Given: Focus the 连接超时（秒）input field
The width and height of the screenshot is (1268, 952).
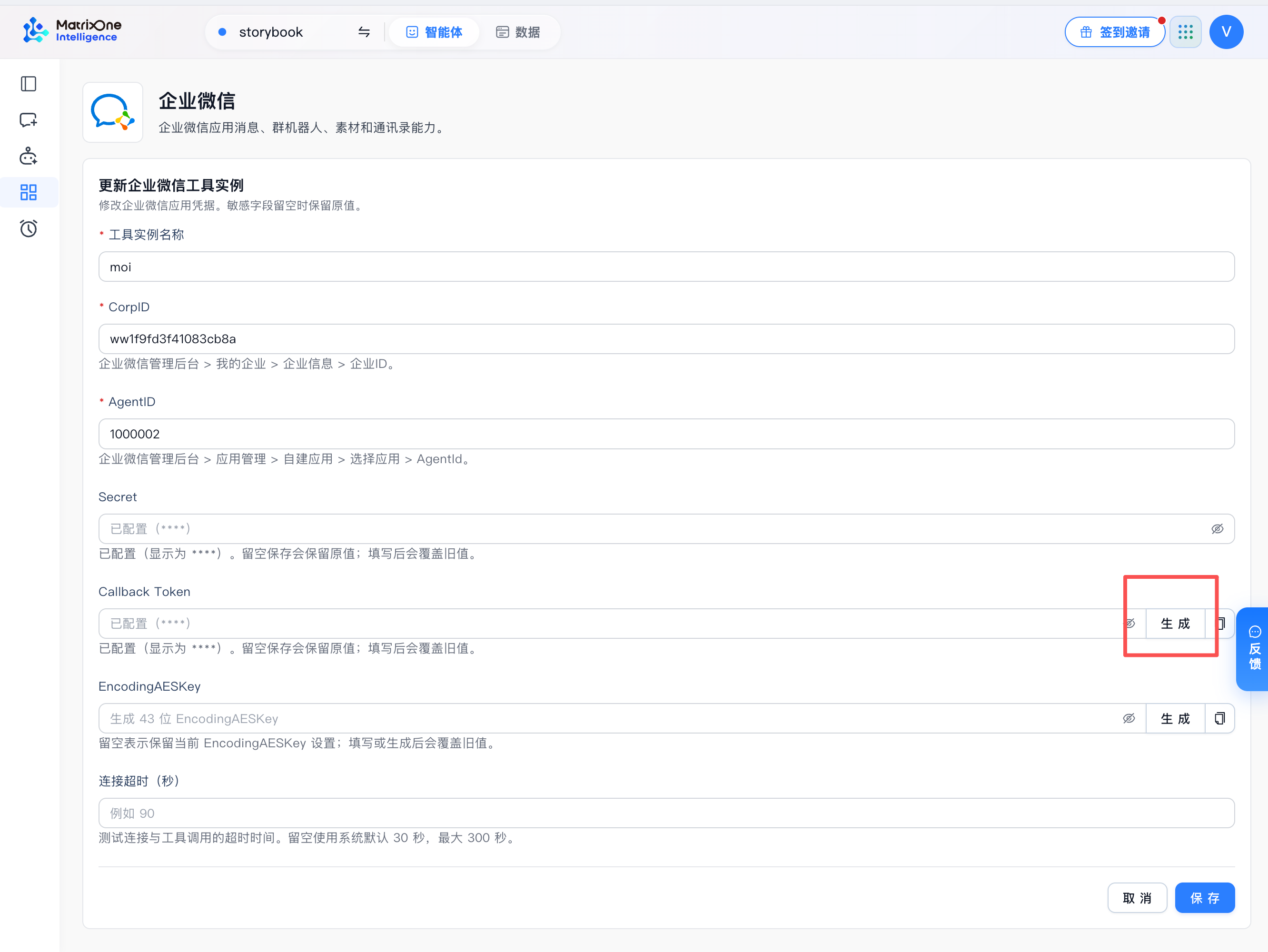Looking at the screenshot, I should tap(666, 813).
